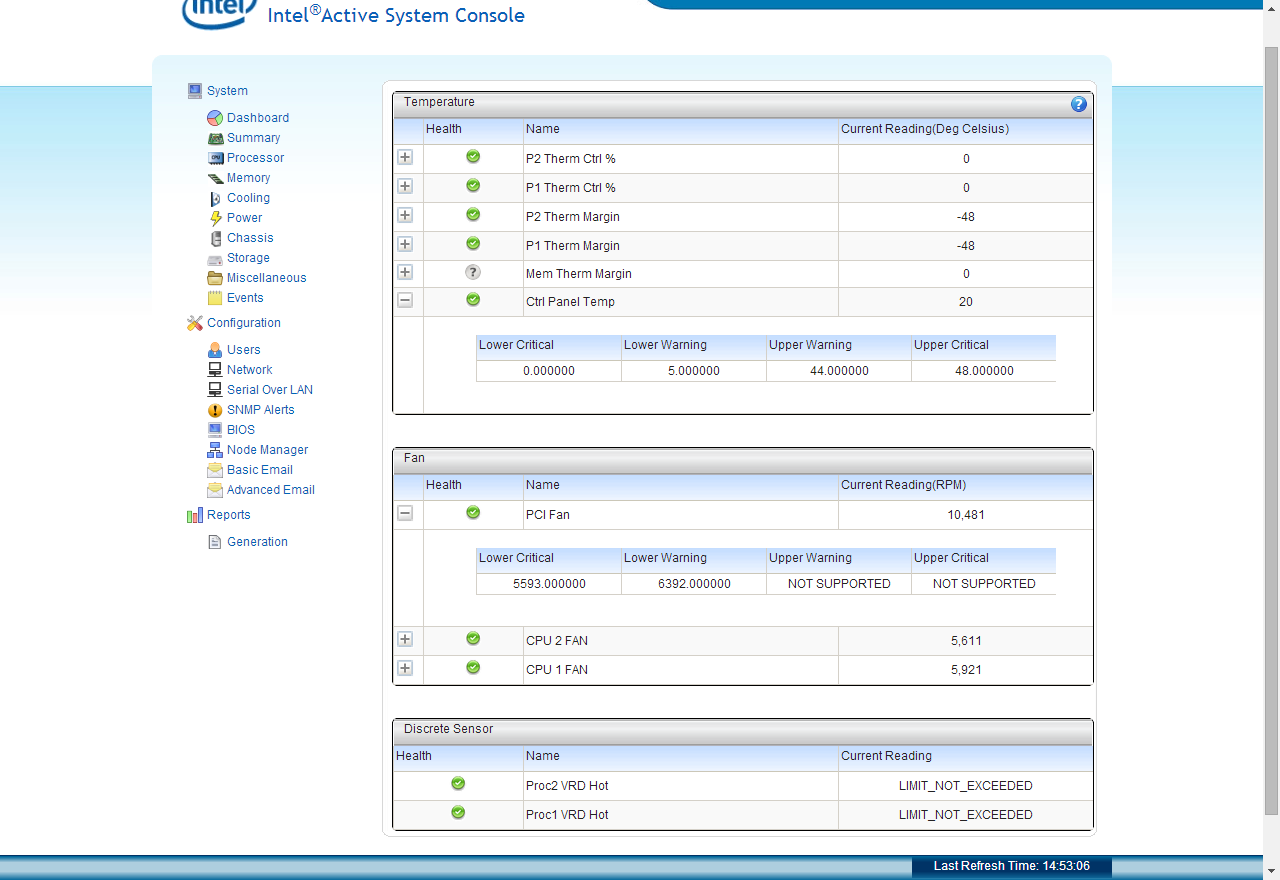The height and width of the screenshot is (880, 1280).
Task: Click the Summary motherboard icon
Action: point(215,138)
